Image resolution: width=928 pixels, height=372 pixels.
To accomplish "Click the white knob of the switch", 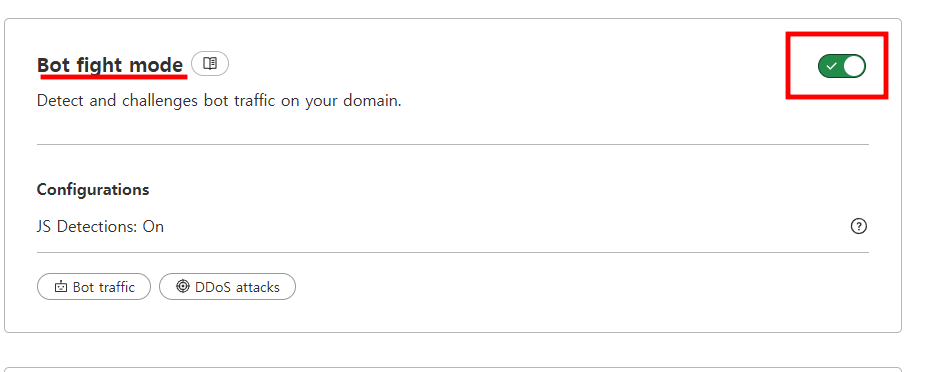I will [x=853, y=66].
